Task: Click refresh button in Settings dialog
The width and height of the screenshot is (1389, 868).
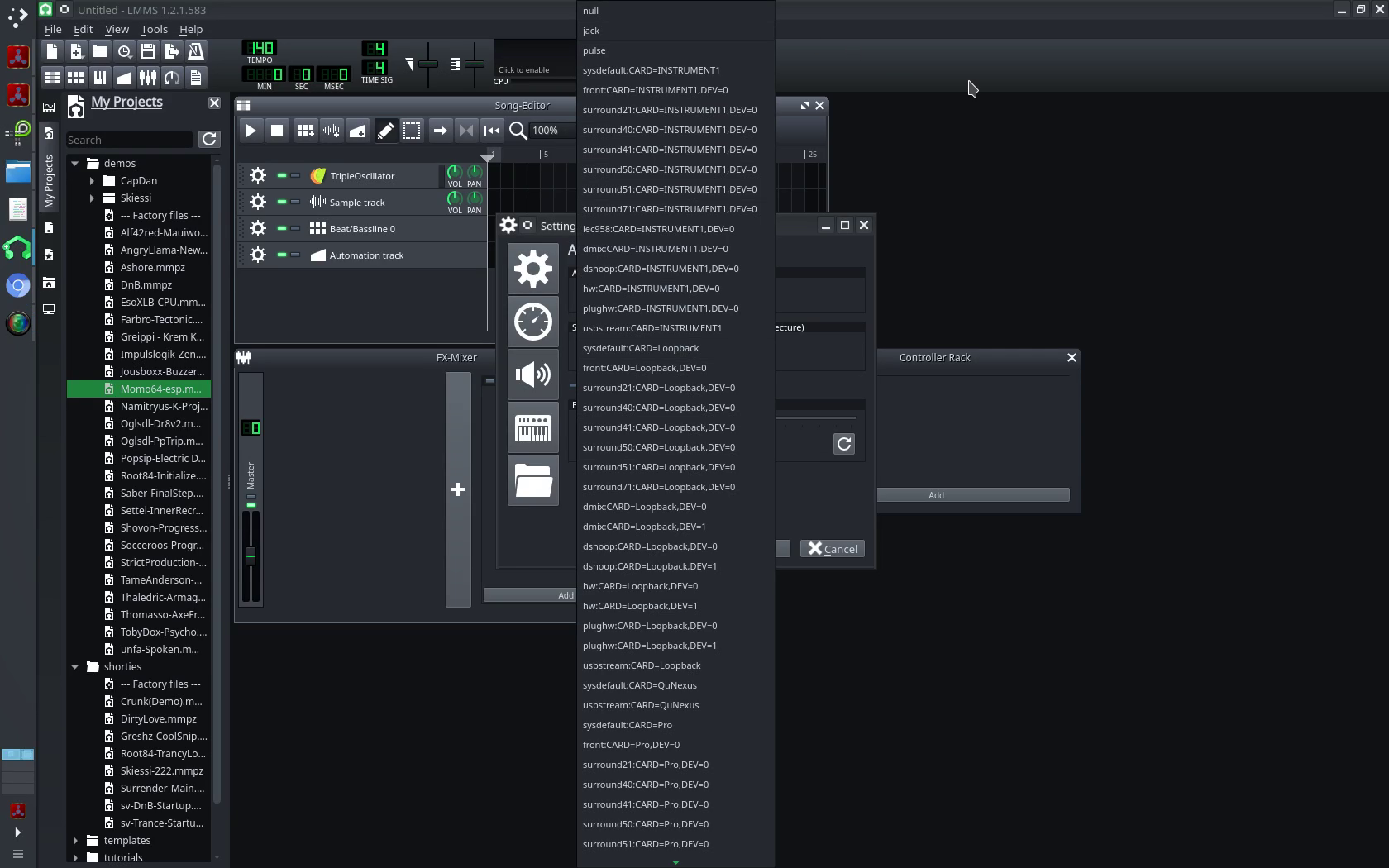Action: (844, 444)
